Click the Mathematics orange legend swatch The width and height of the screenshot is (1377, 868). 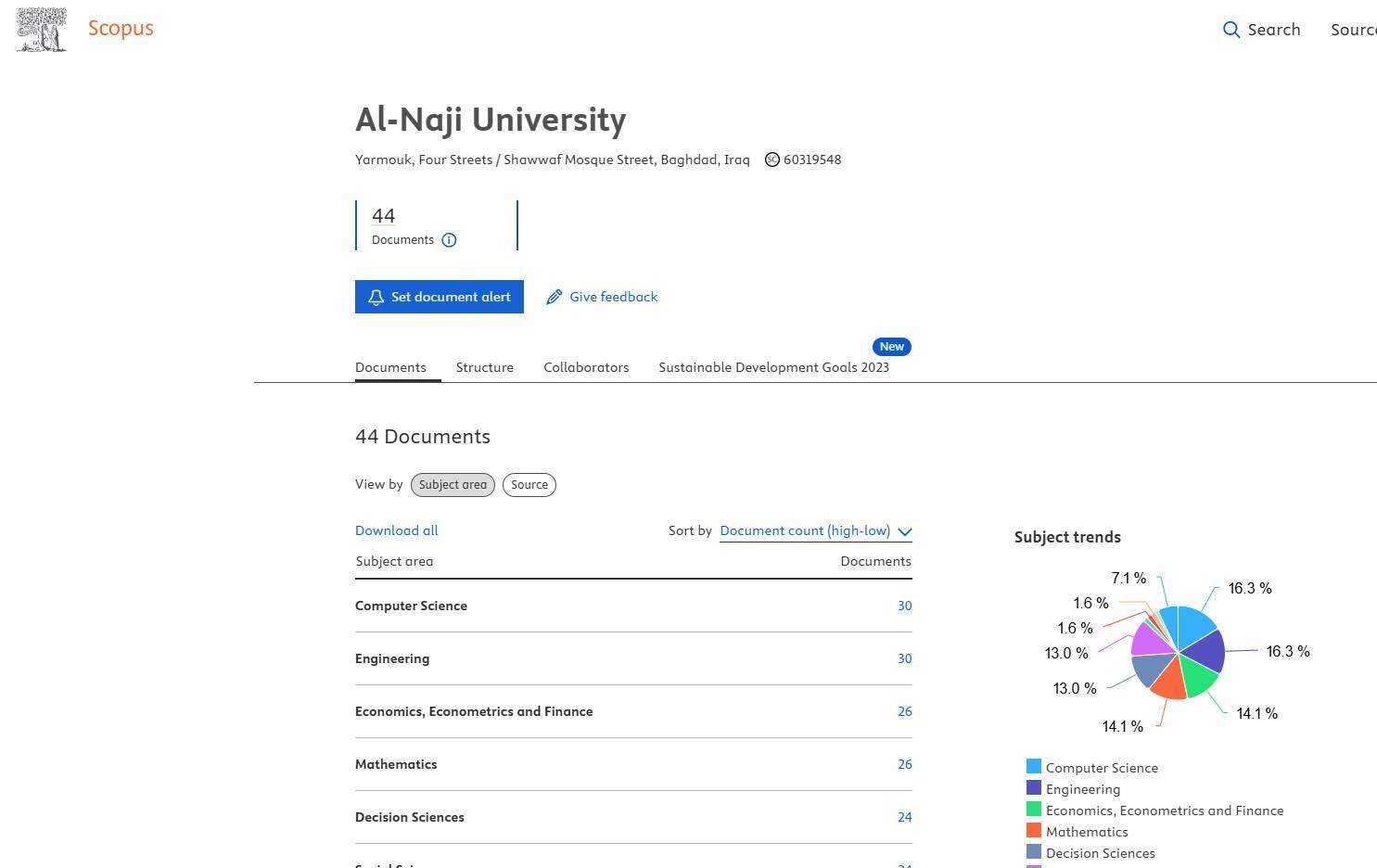tap(1034, 831)
